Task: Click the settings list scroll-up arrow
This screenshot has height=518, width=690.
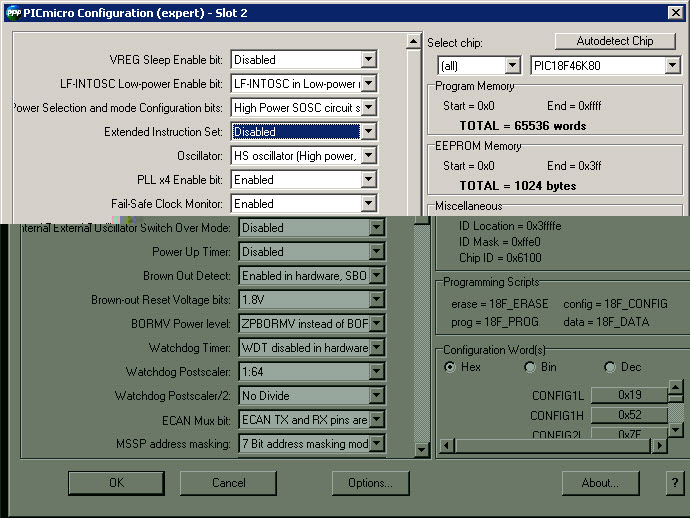Action: pos(413,42)
